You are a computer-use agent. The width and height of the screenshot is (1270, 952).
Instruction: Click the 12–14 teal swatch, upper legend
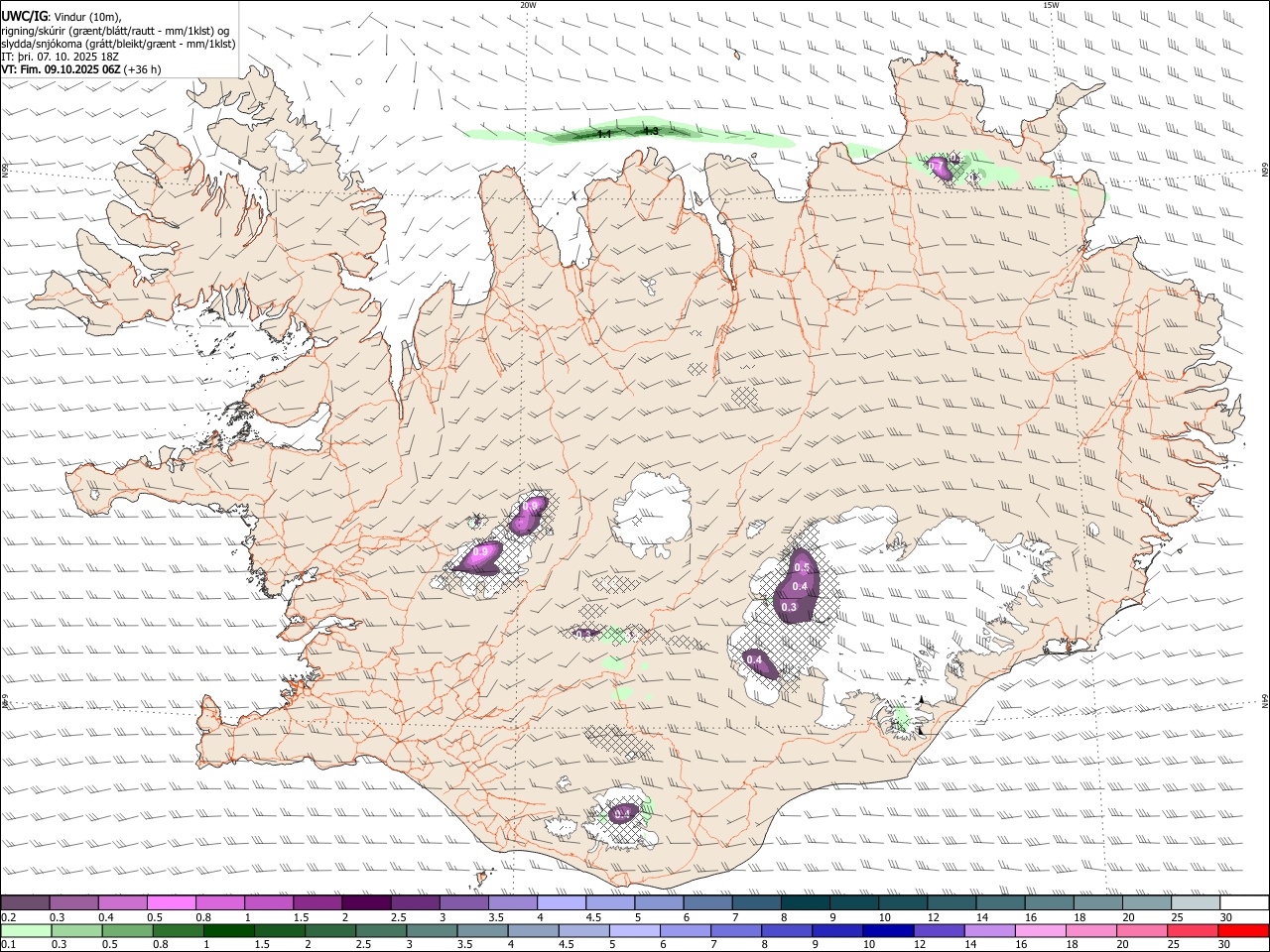[x=951, y=903]
